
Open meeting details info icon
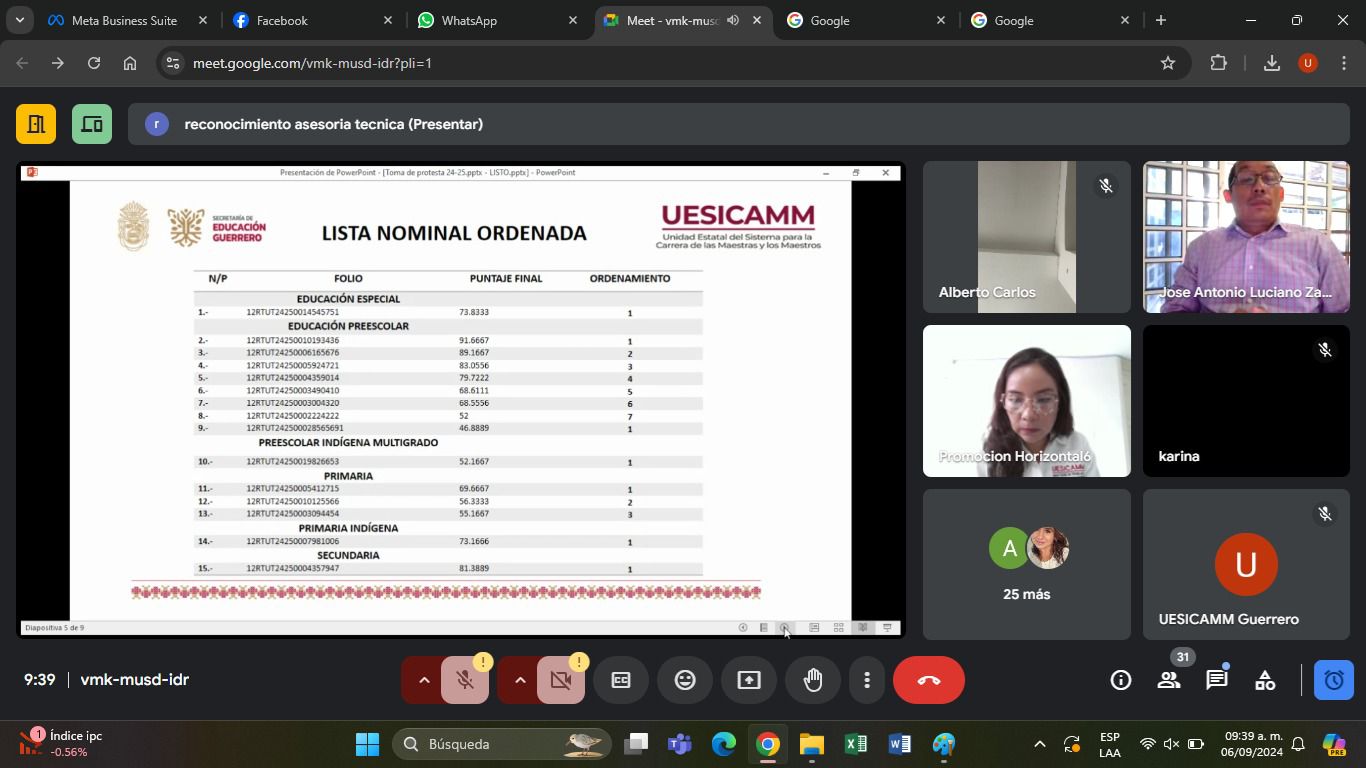tap(1120, 680)
